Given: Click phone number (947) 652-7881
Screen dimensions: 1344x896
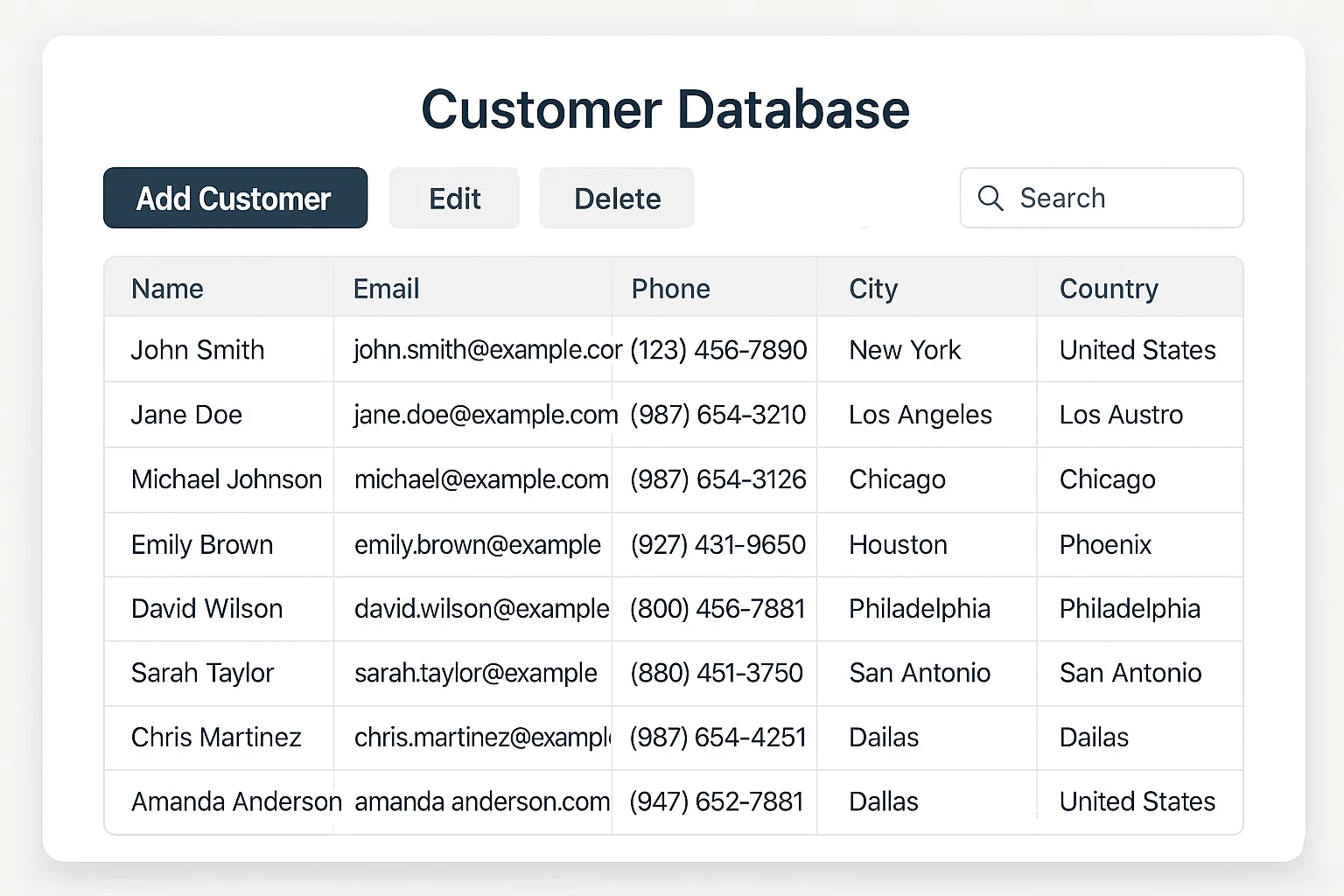Looking at the screenshot, I should 717,801.
